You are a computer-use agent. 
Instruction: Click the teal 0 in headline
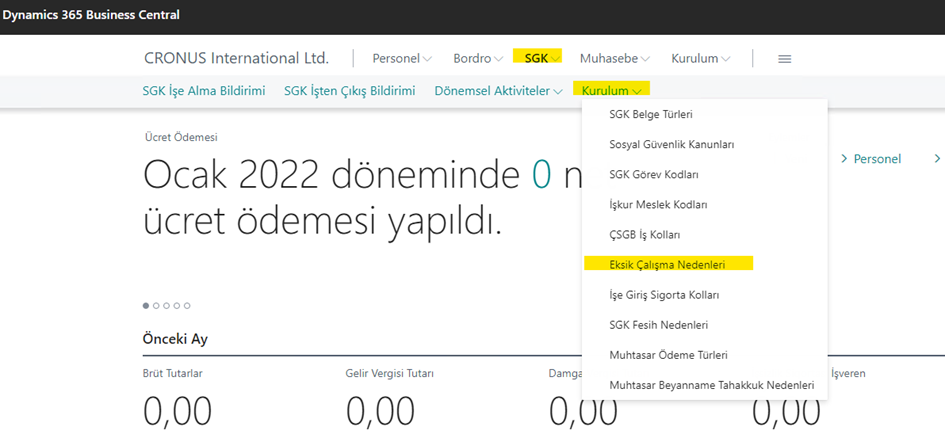click(542, 174)
